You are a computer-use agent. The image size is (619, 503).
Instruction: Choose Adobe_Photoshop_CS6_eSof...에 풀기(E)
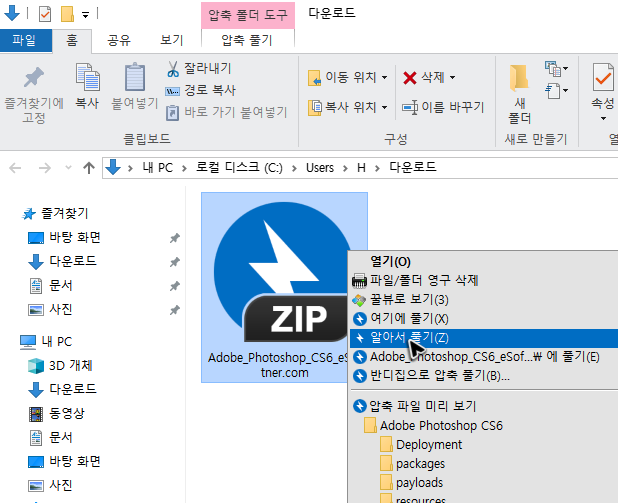tap(484, 357)
